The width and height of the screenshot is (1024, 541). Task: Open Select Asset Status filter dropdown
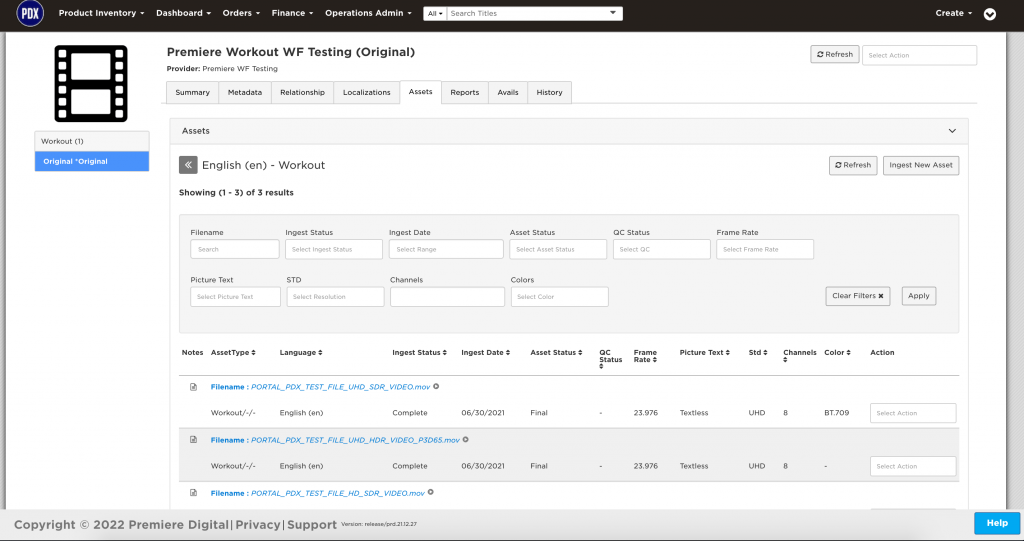[558, 250]
